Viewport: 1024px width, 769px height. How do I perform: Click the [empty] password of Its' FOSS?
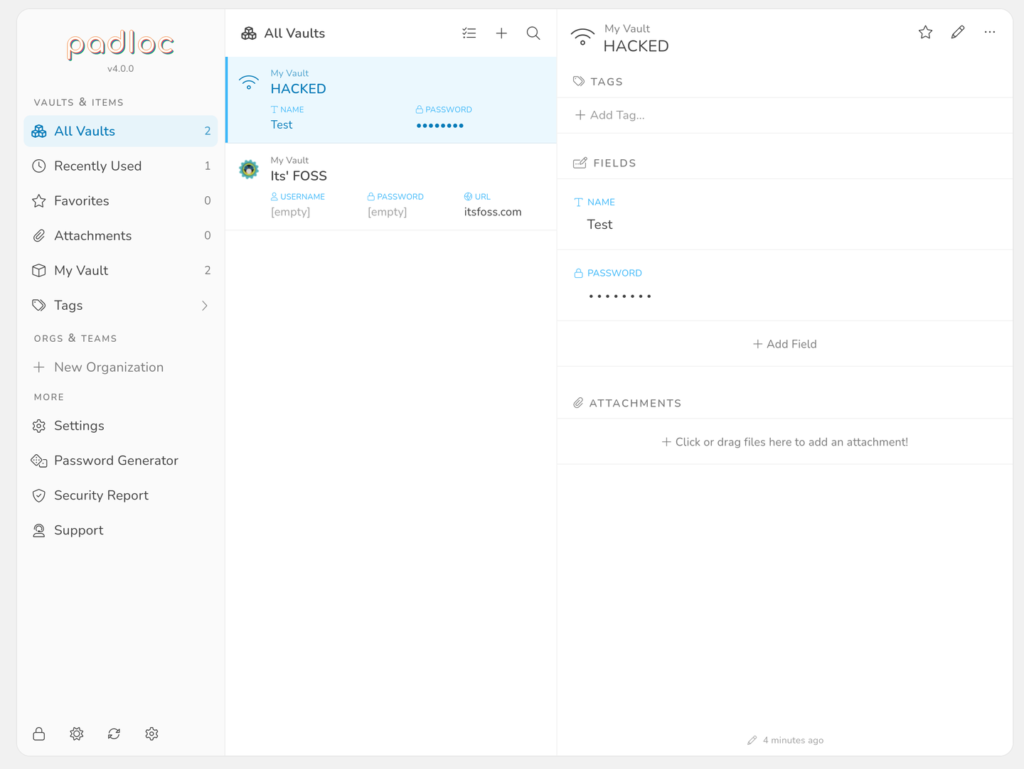387,212
